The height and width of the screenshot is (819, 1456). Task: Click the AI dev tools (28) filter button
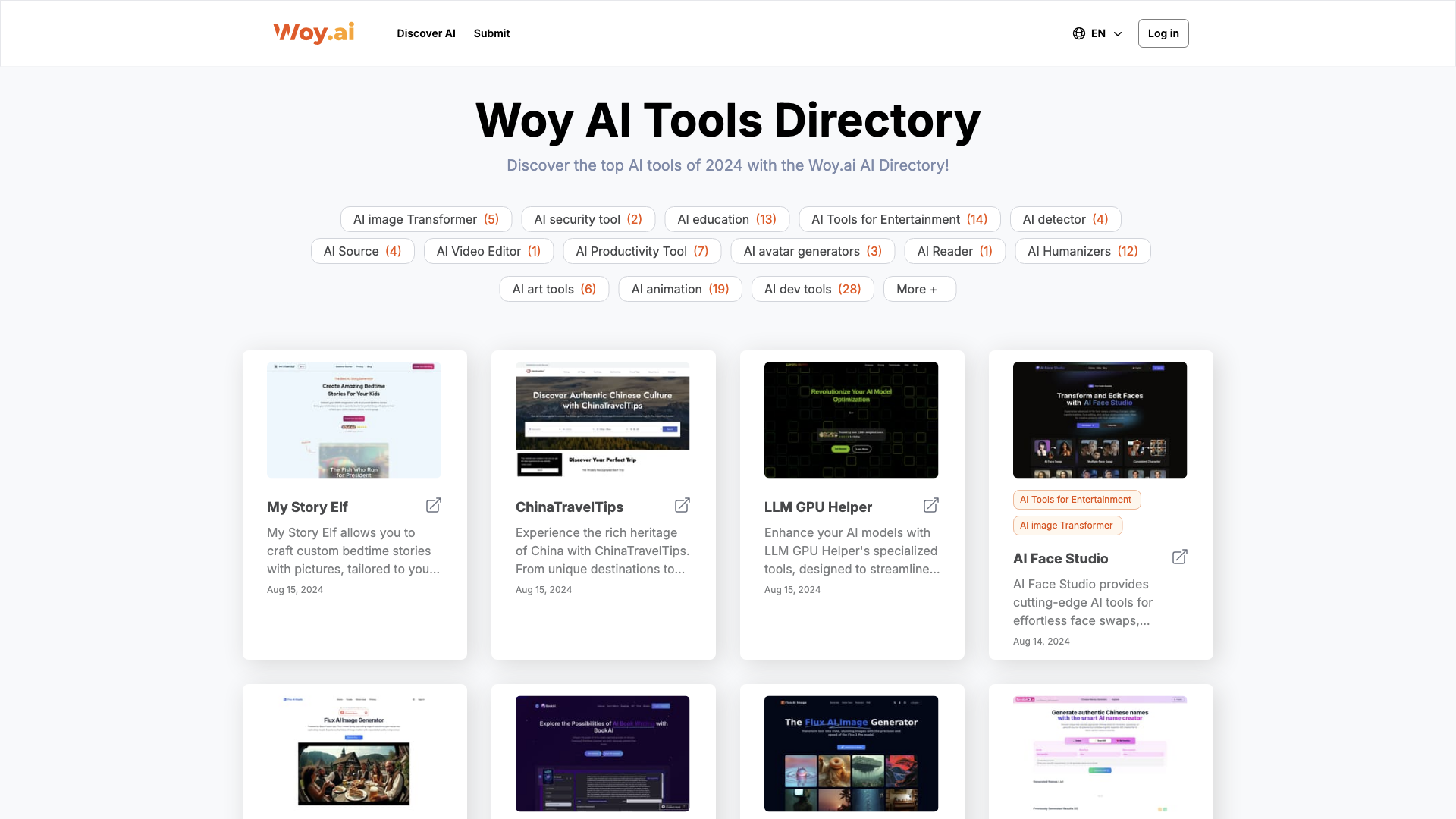811,288
